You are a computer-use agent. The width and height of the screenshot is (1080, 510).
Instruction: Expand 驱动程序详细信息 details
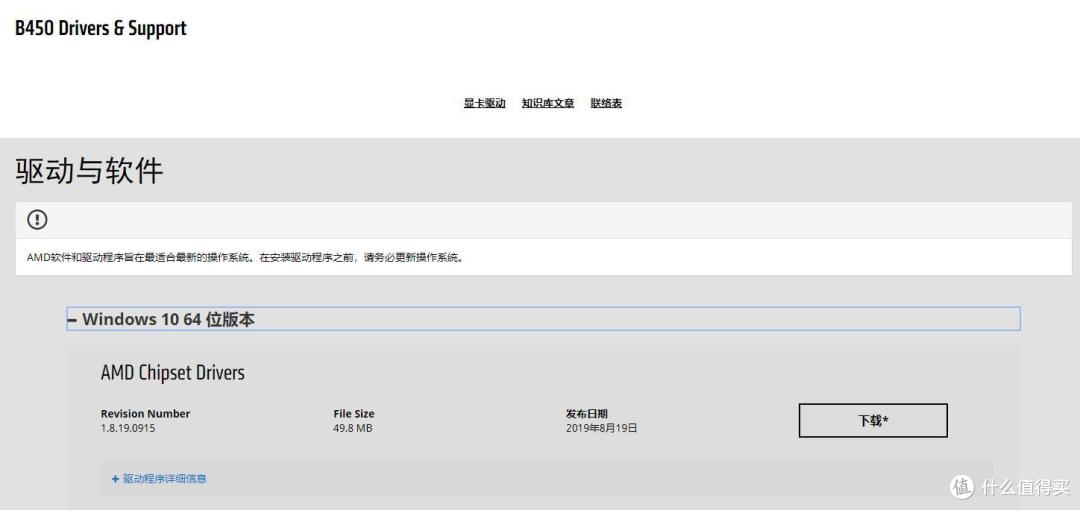(159, 478)
